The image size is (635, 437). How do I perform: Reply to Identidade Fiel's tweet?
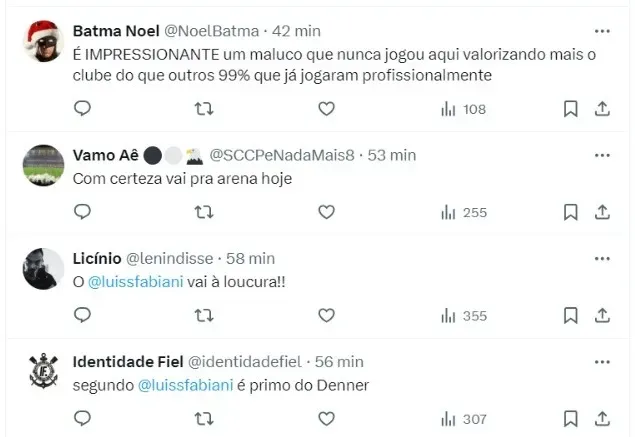[x=83, y=419]
